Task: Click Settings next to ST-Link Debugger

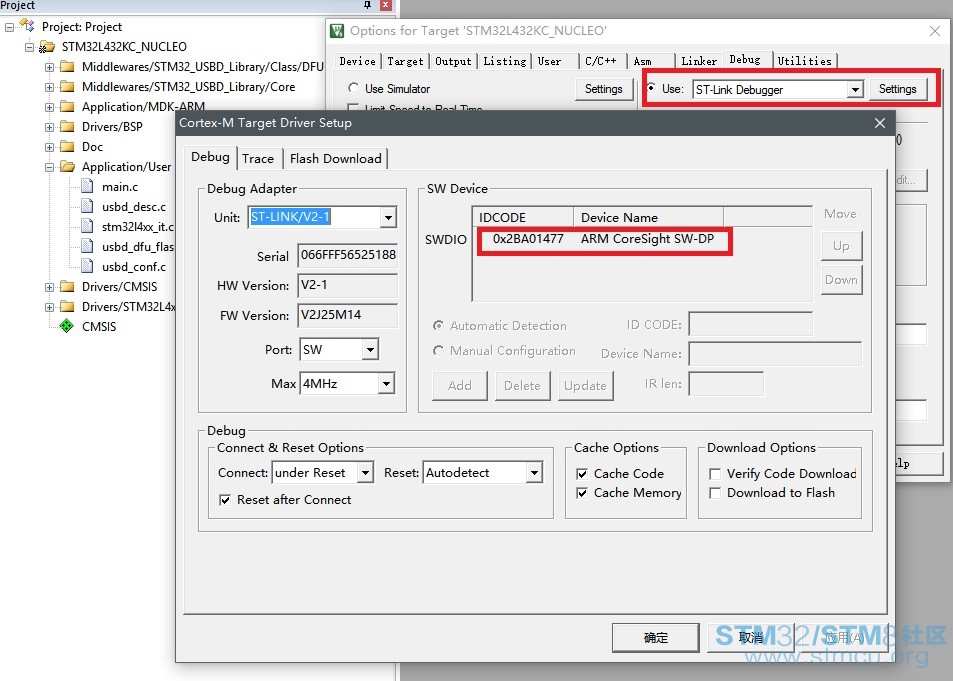Action: click(x=897, y=89)
